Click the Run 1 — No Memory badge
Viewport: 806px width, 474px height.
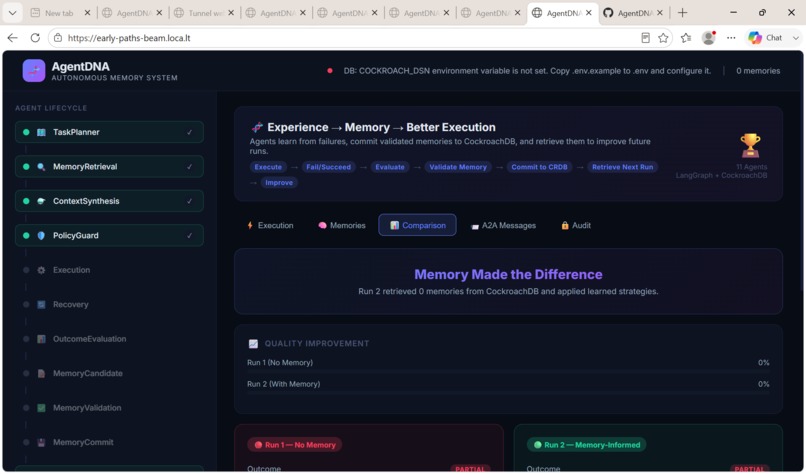295,445
